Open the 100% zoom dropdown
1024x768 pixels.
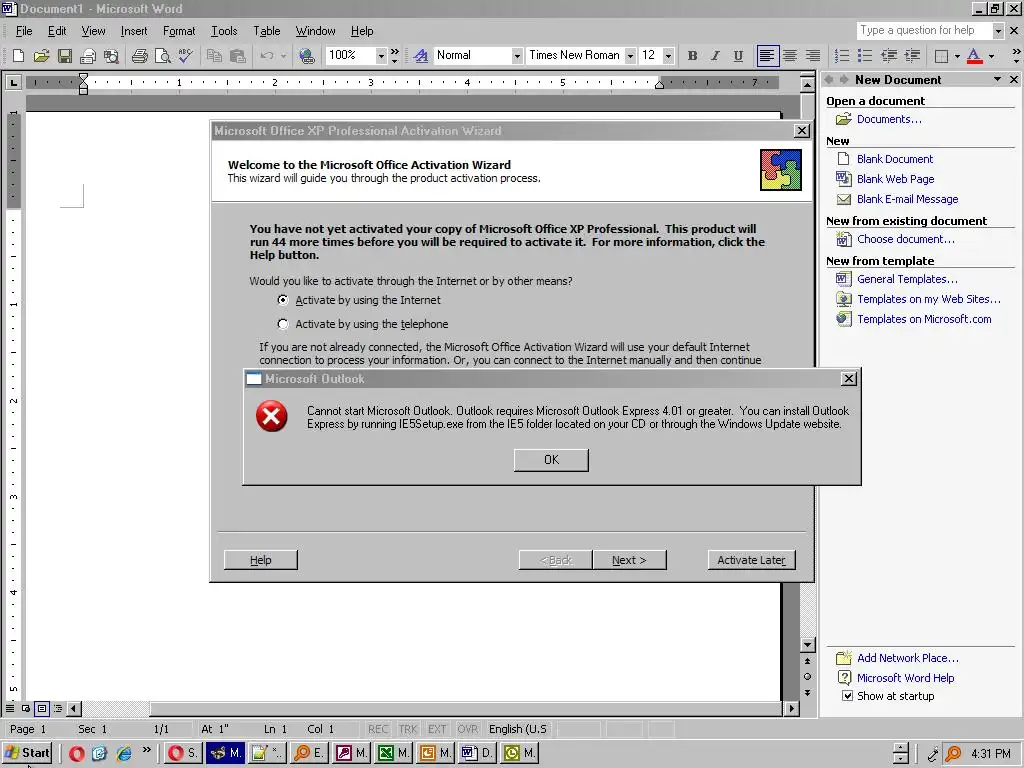click(381, 56)
